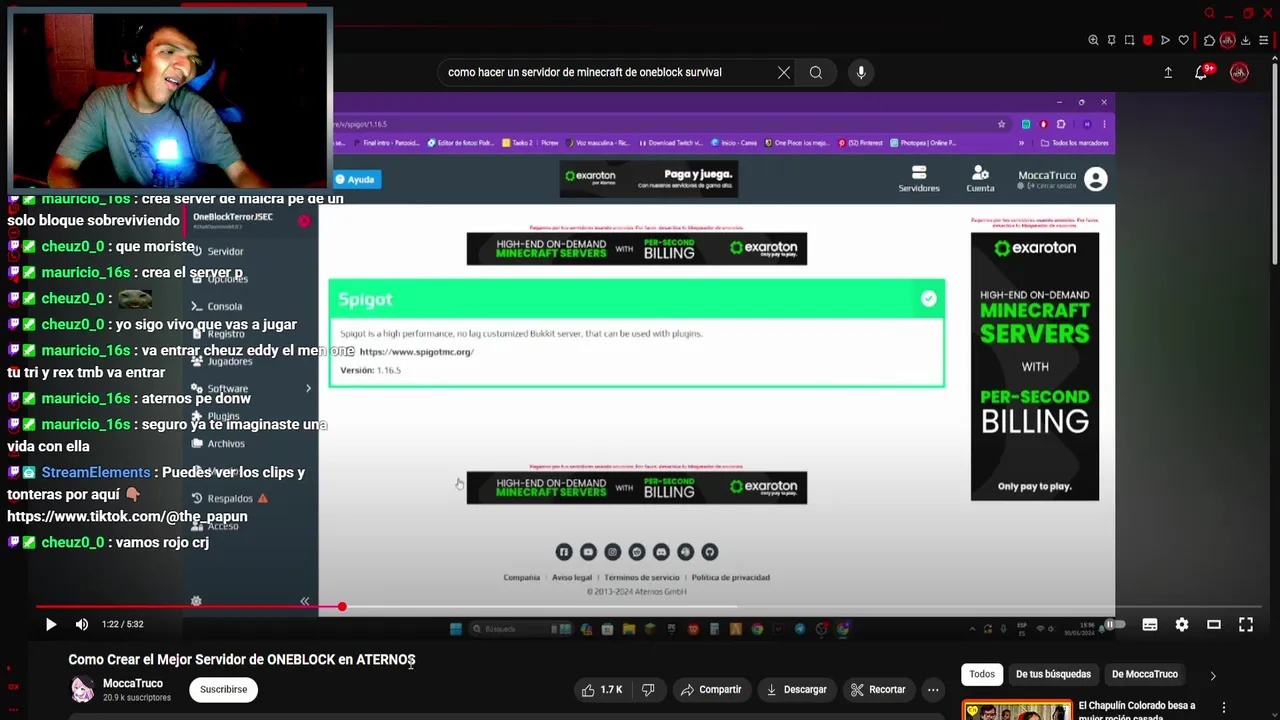Like the video with thumbs up

coord(602,689)
